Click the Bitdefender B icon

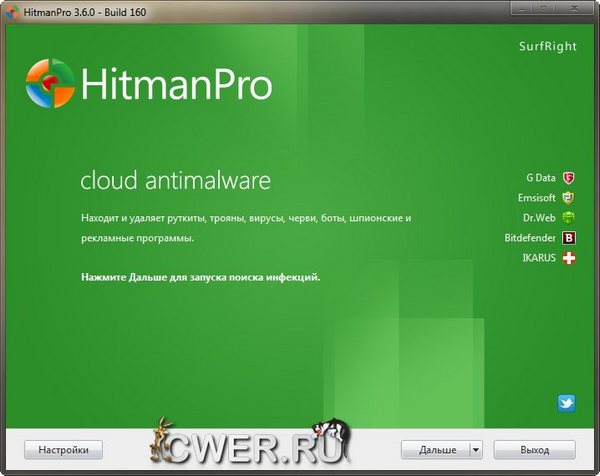coord(569,238)
